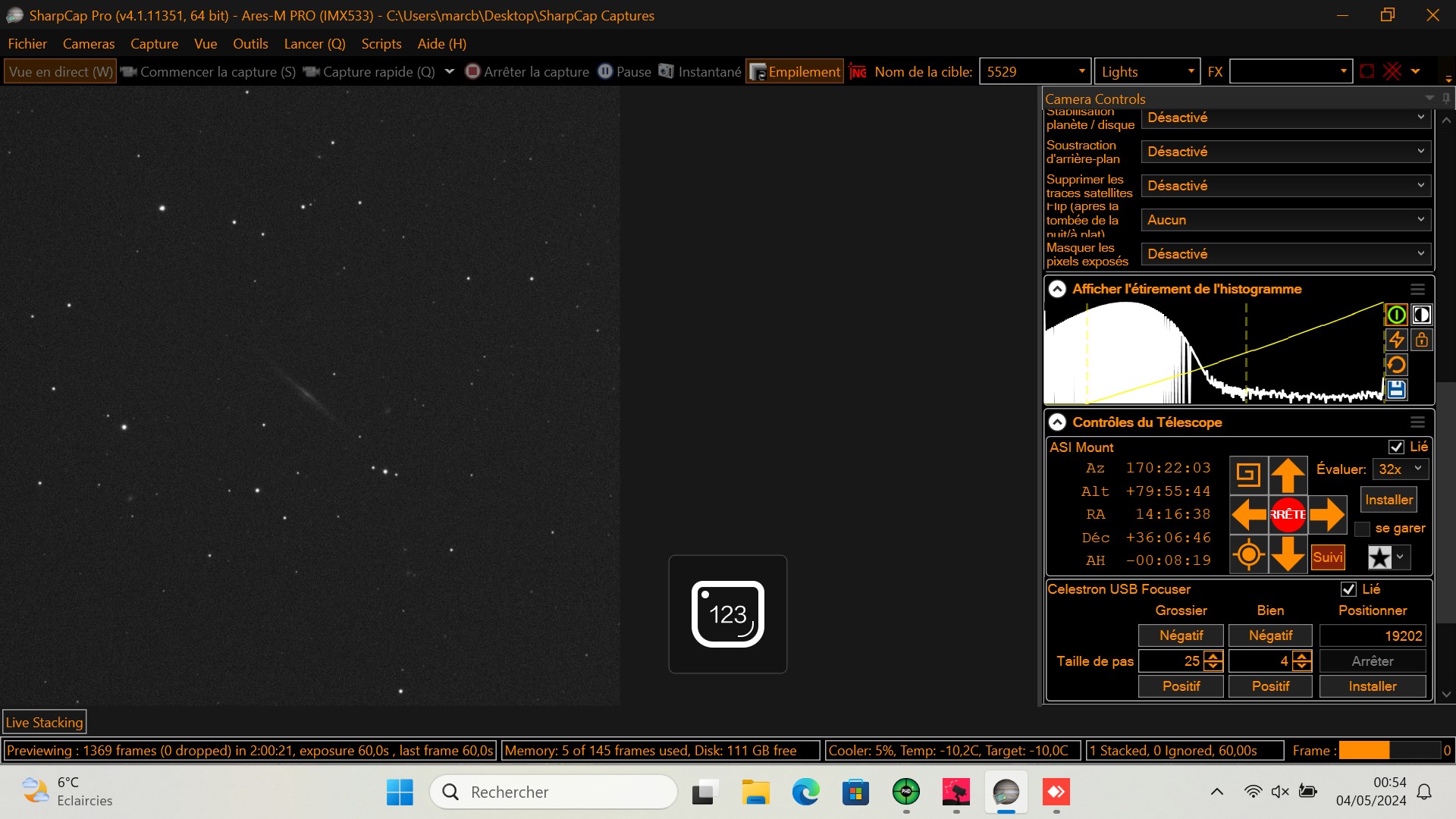Click the spiral search icon
This screenshot has height=819, width=1456.
pos(1248,475)
